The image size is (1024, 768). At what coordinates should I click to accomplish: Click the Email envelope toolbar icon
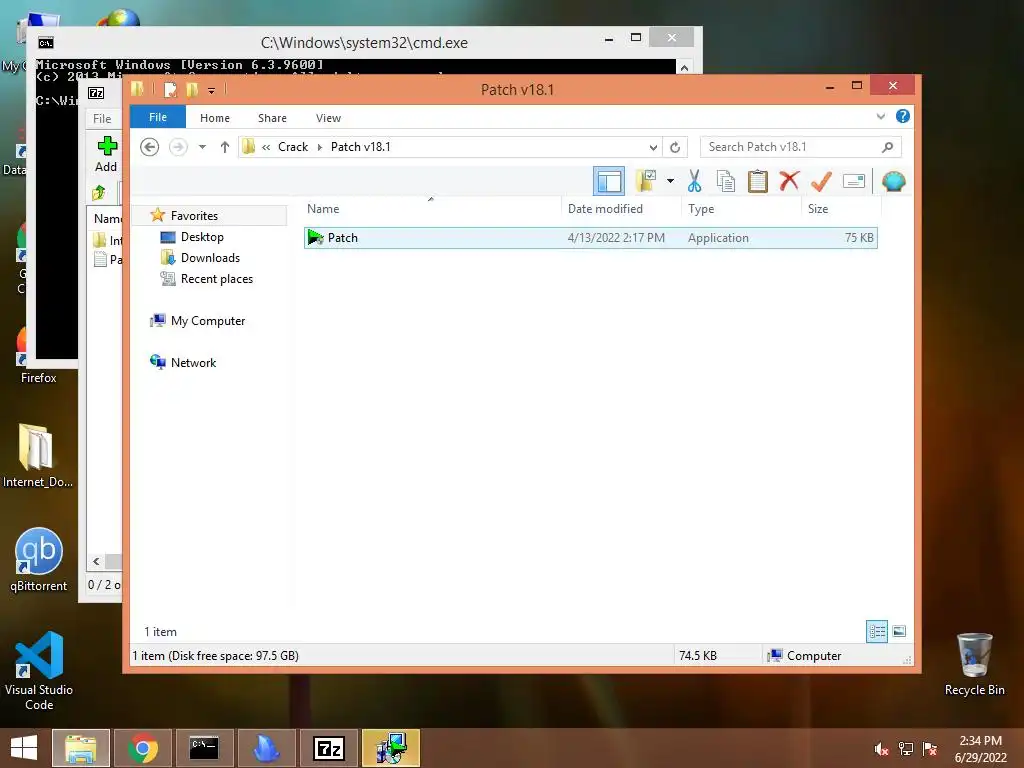click(x=854, y=181)
